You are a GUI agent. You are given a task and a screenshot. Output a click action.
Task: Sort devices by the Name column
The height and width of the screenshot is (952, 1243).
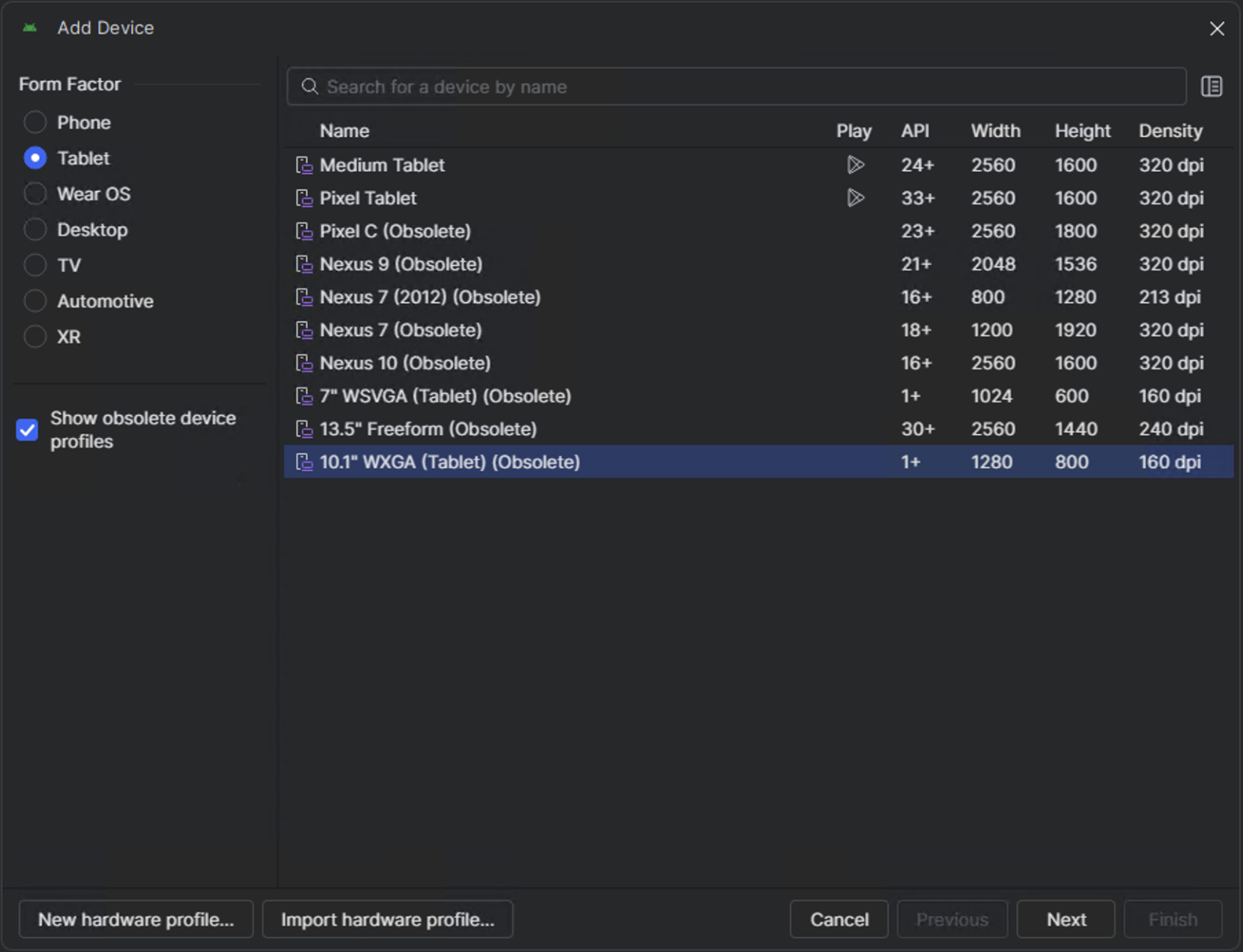pyautogui.click(x=344, y=131)
